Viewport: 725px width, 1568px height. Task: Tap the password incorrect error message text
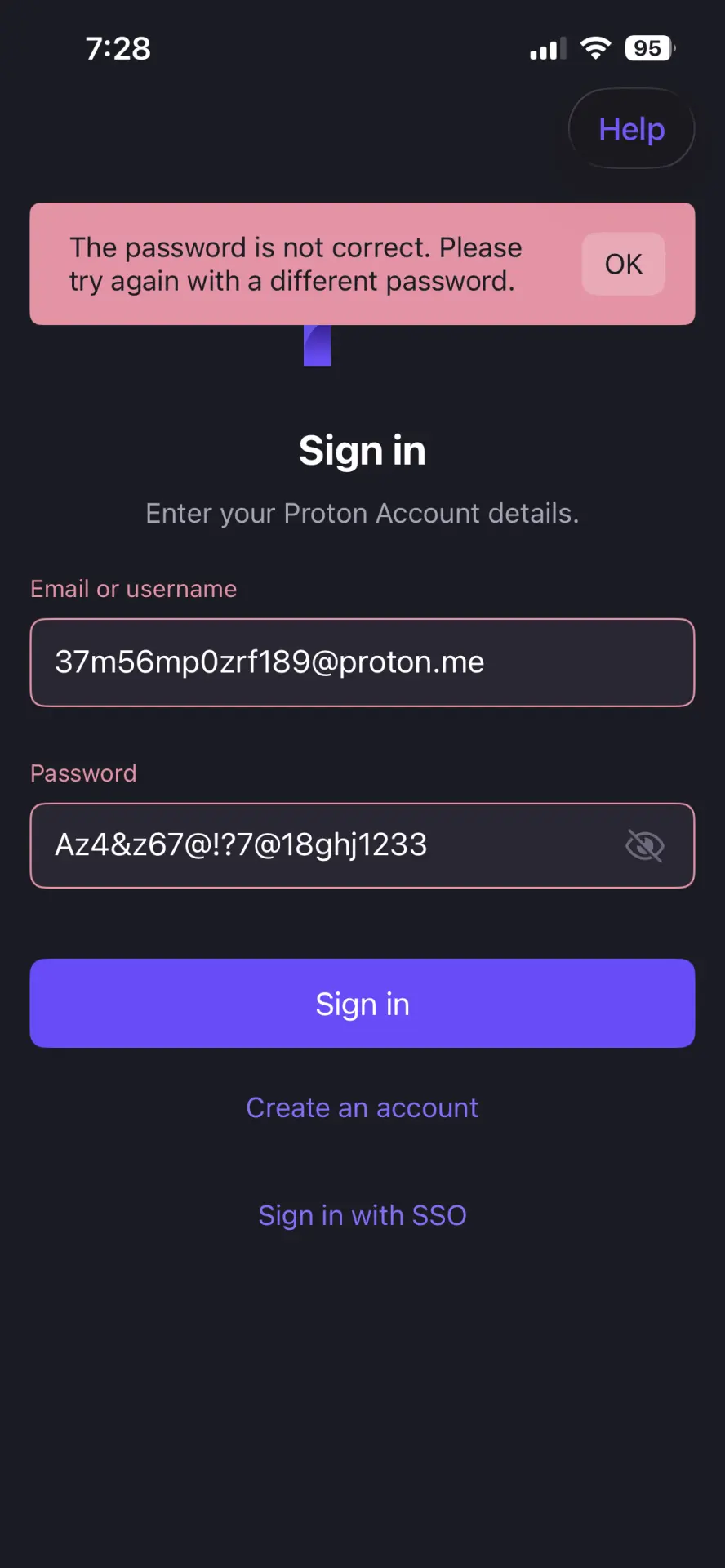pyautogui.click(x=296, y=264)
